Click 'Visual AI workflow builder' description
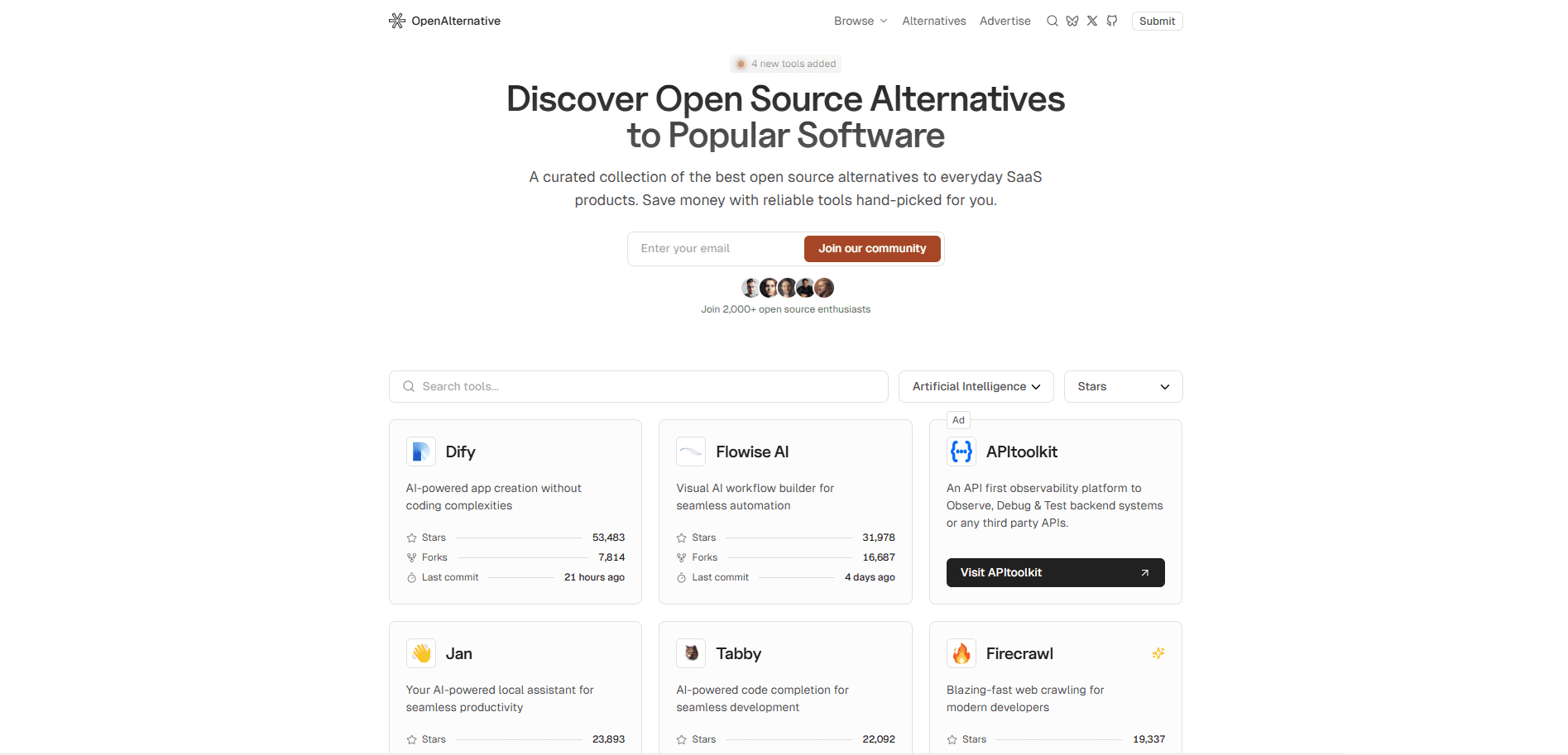This screenshot has height=755, width=1568. (x=755, y=497)
